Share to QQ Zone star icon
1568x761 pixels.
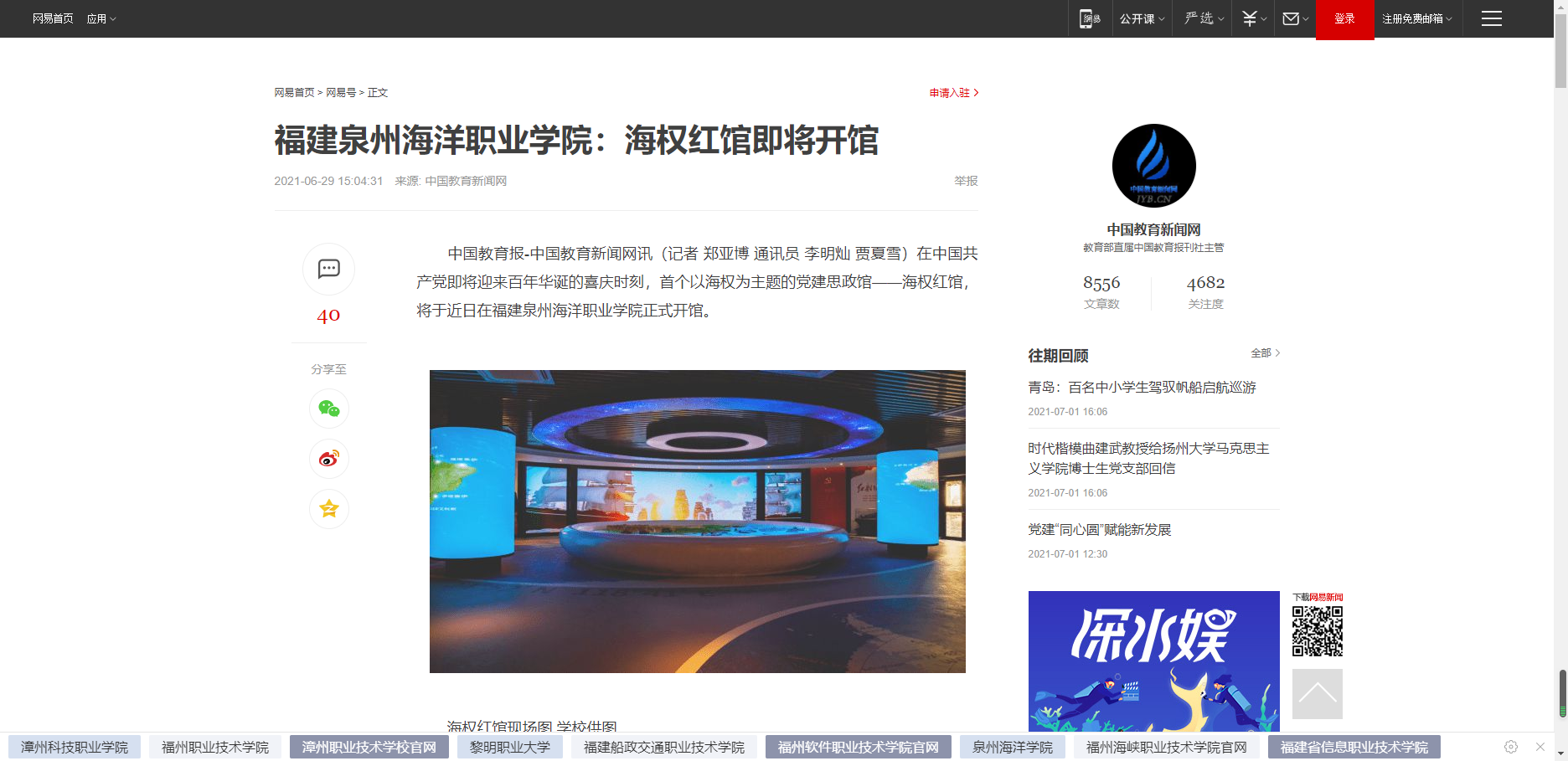(328, 509)
